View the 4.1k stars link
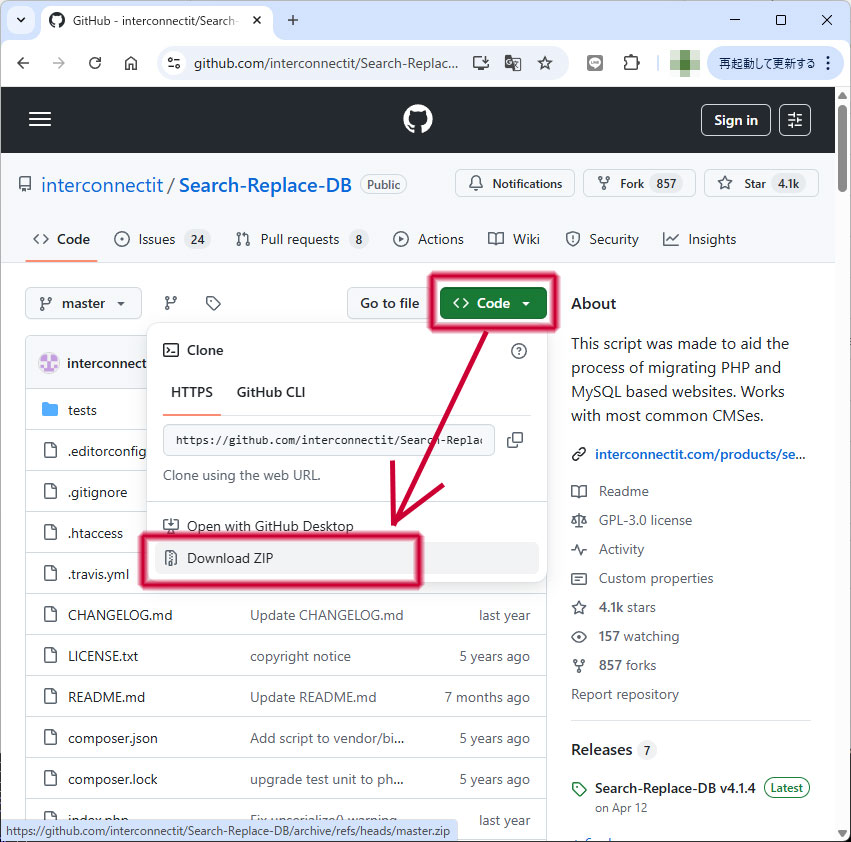851x842 pixels. coord(627,607)
